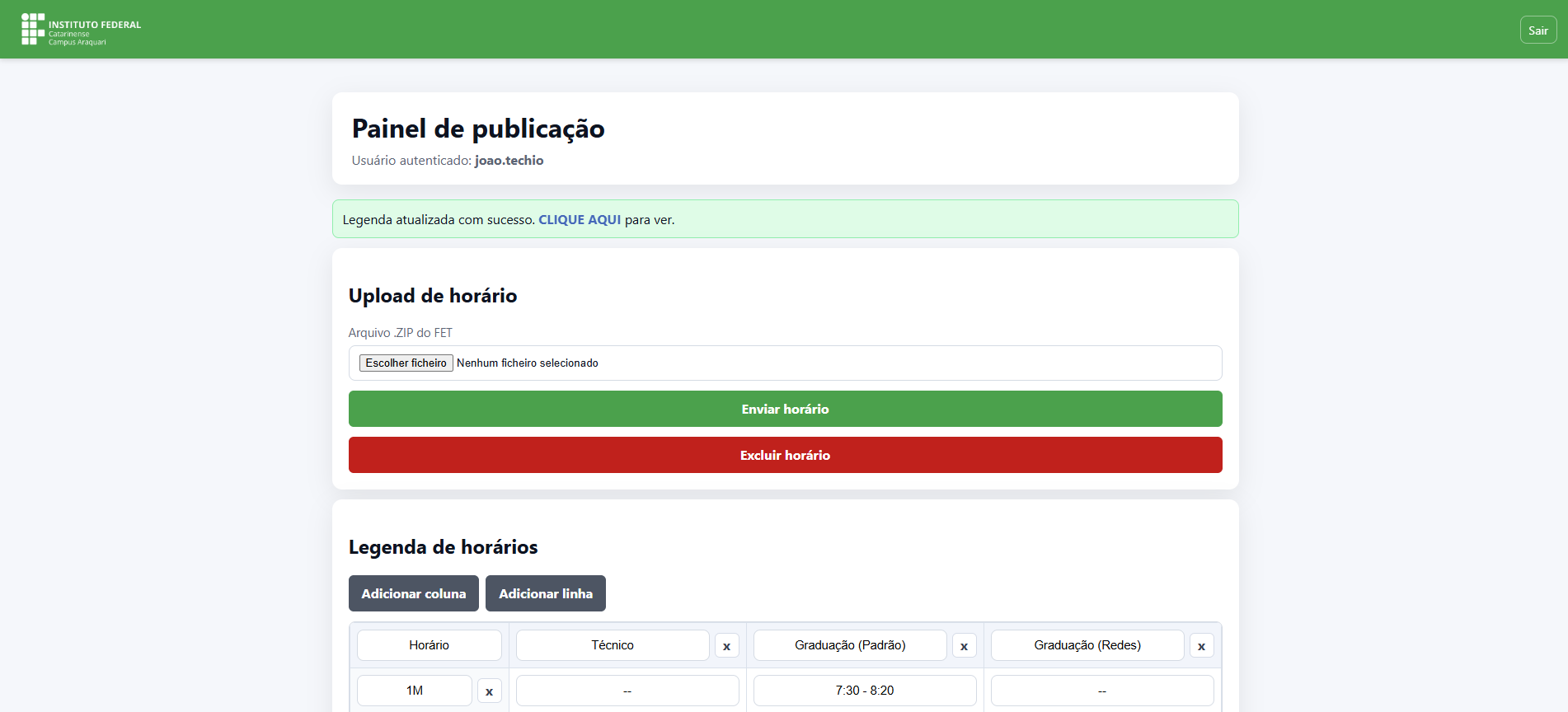The image size is (1568, 712).
Task: Add a row with Adicionar linha
Action: click(545, 594)
